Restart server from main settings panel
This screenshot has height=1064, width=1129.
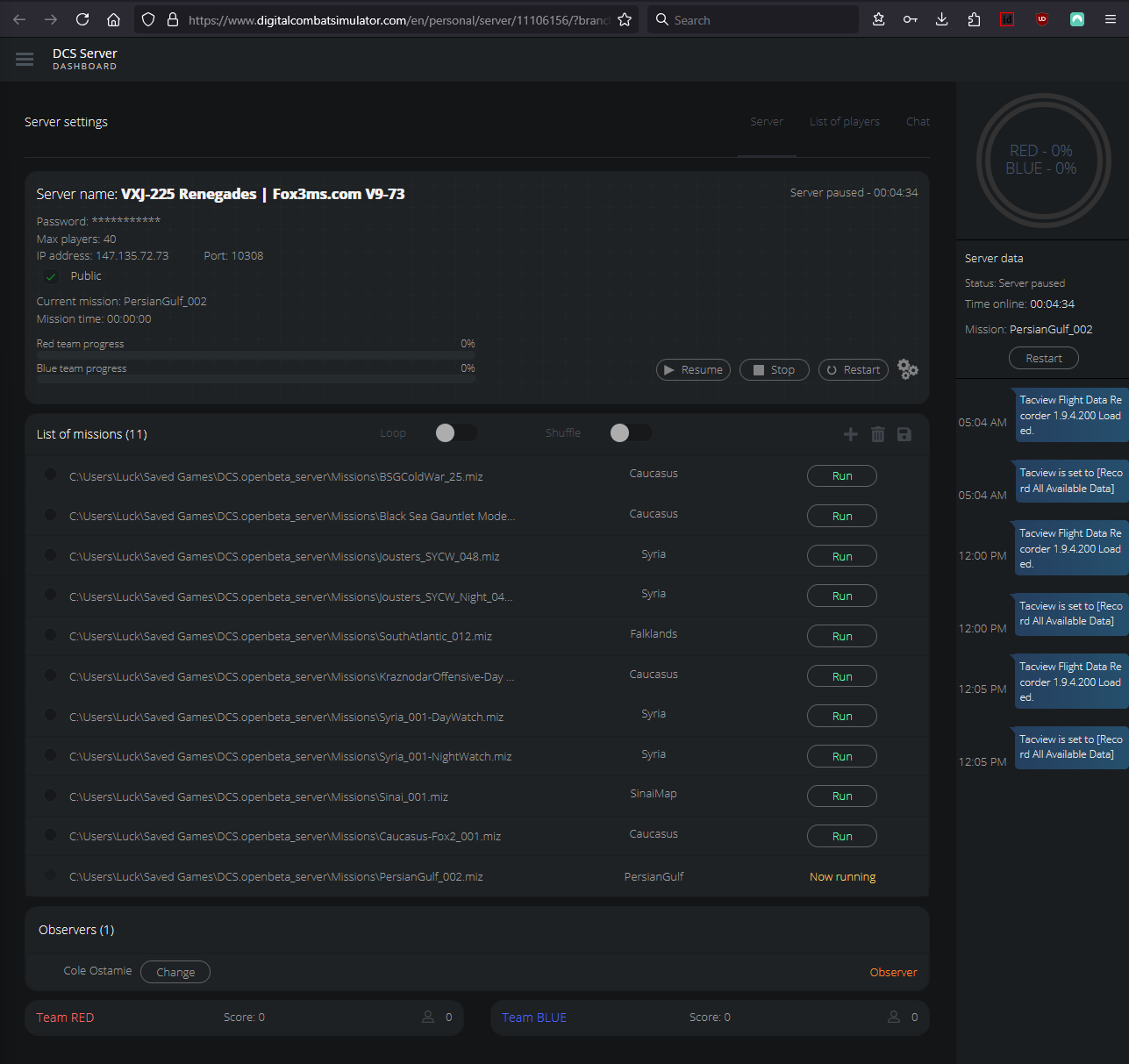pyautogui.click(x=853, y=370)
